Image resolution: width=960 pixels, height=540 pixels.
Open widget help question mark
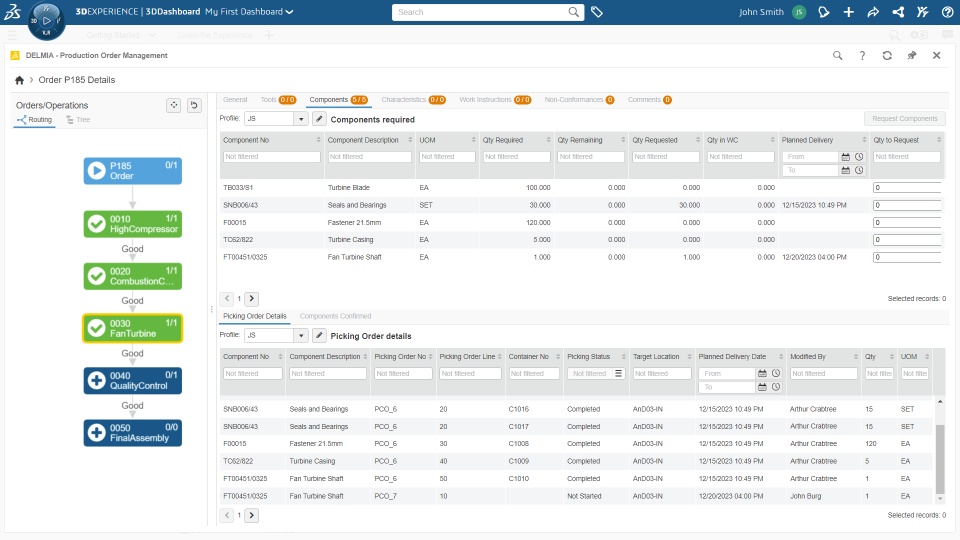(862, 55)
